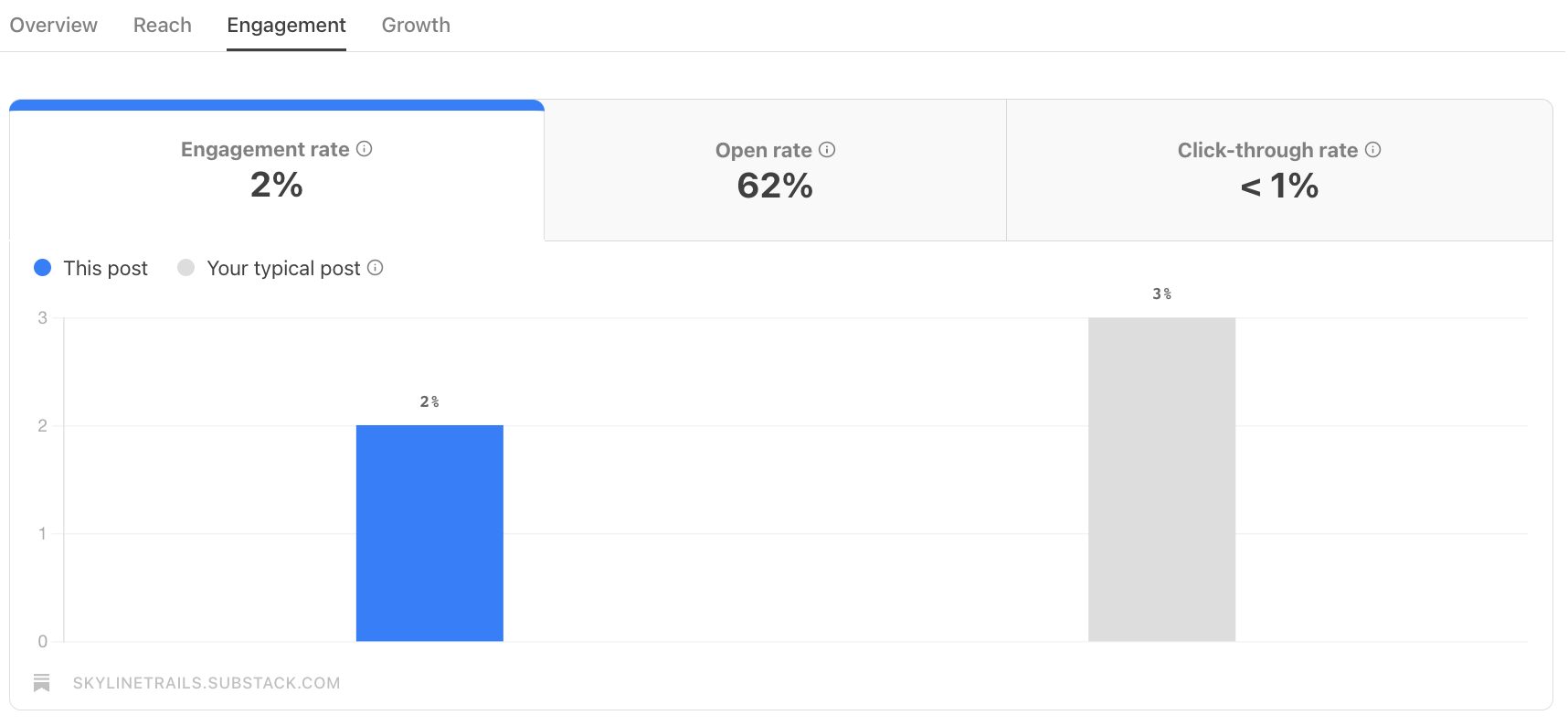Click the Engagement rate info icon
This screenshot has width=1568, height=726.
365,149
